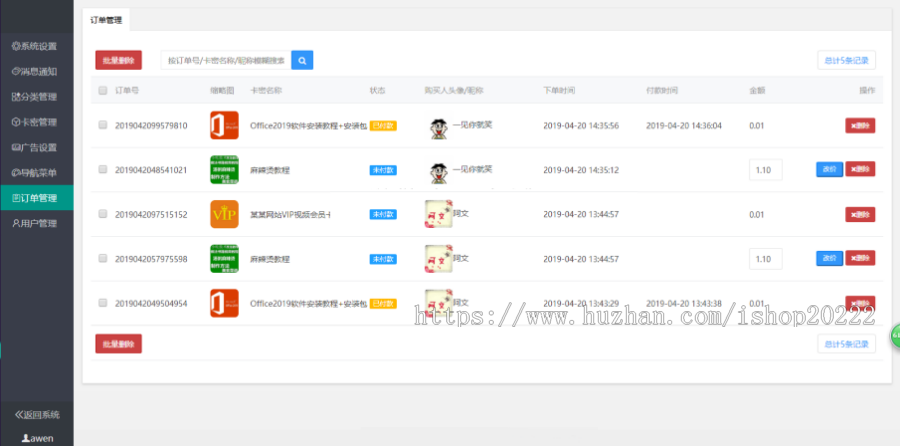The width and height of the screenshot is (900, 446).
Task: Delete order 2019042097515152
Action: [860, 214]
